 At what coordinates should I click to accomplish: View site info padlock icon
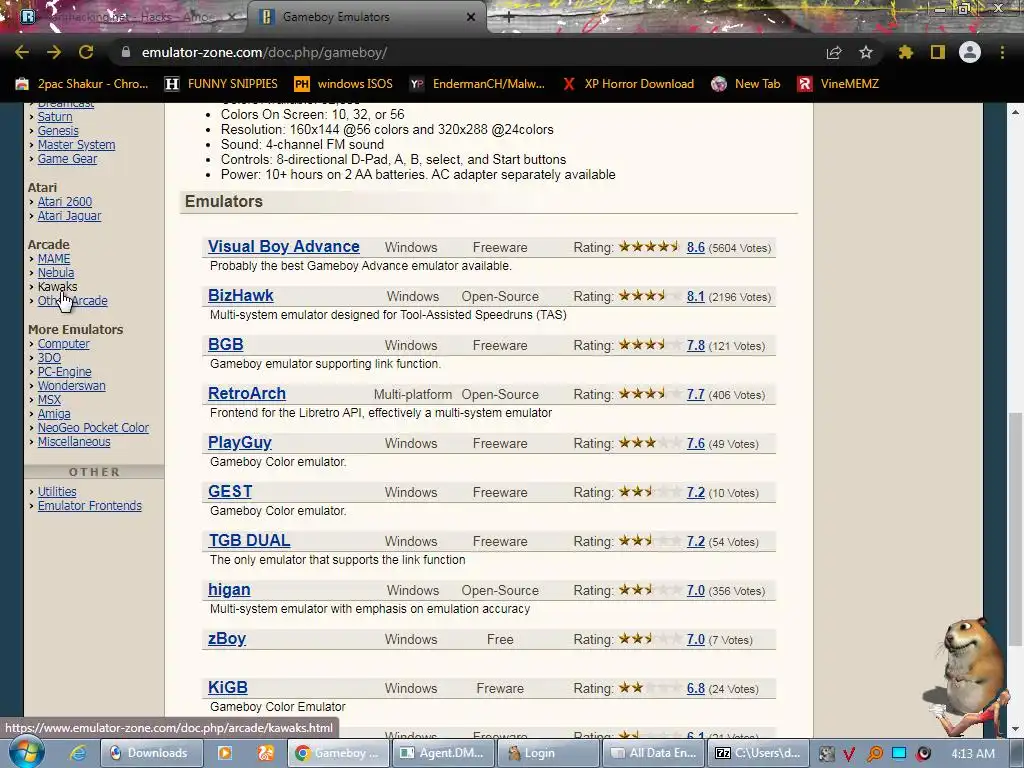click(125, 52)
